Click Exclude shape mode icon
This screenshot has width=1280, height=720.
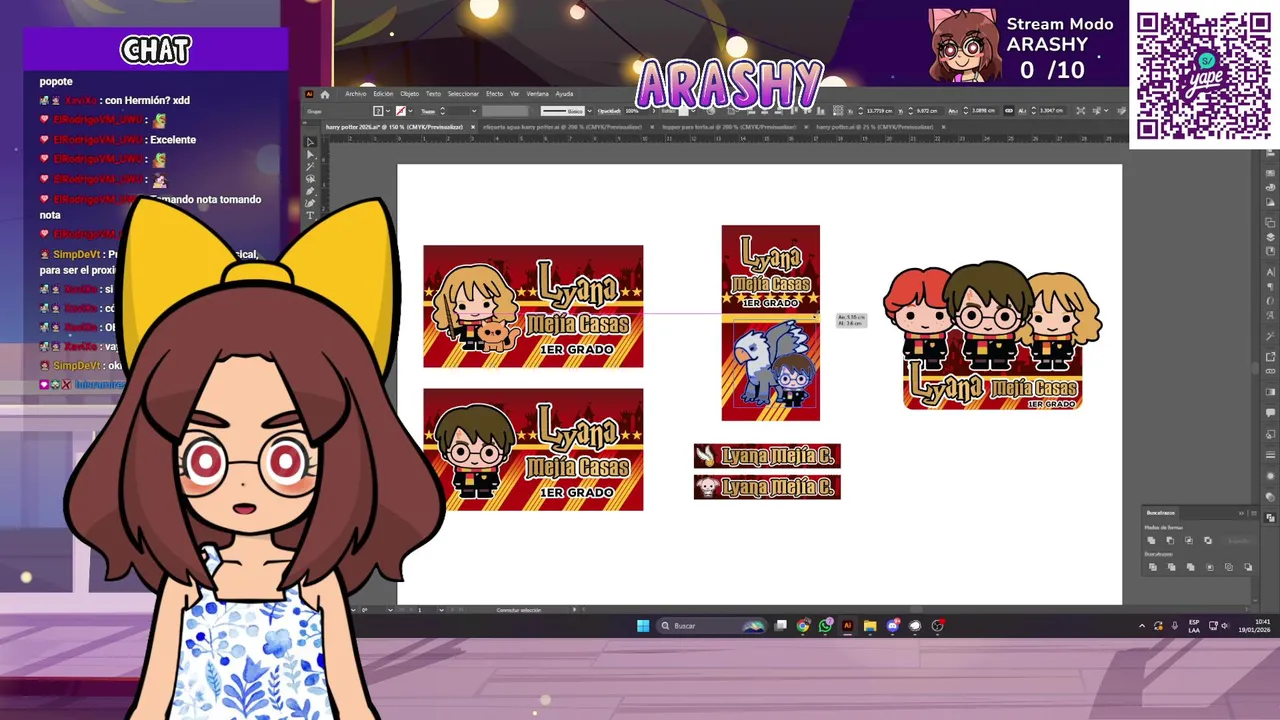coord(1208,540)
